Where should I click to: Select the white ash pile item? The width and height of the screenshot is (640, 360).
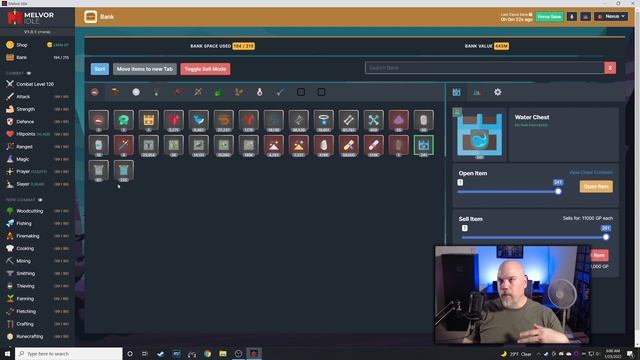[x=274, y=146]
